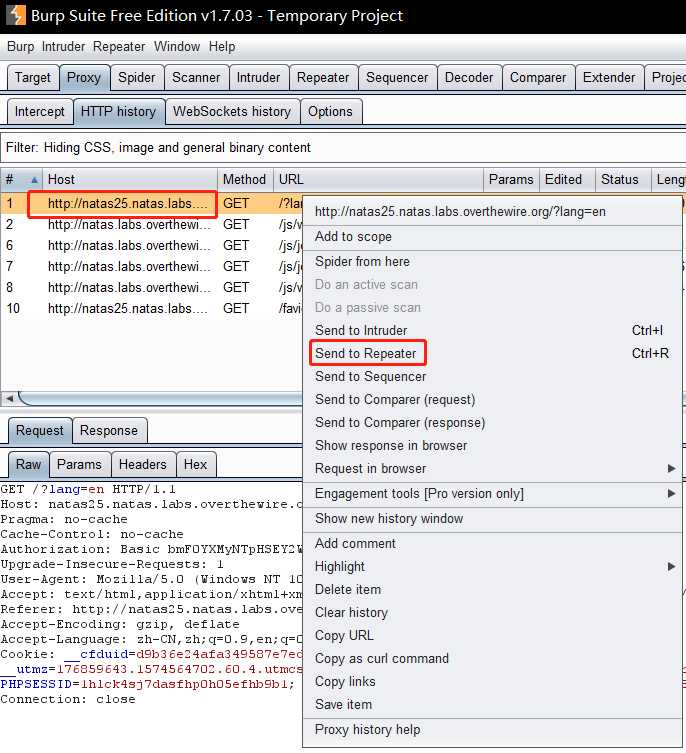
Task: Open the proxy Options sub-tab
Action: point(331,111)
